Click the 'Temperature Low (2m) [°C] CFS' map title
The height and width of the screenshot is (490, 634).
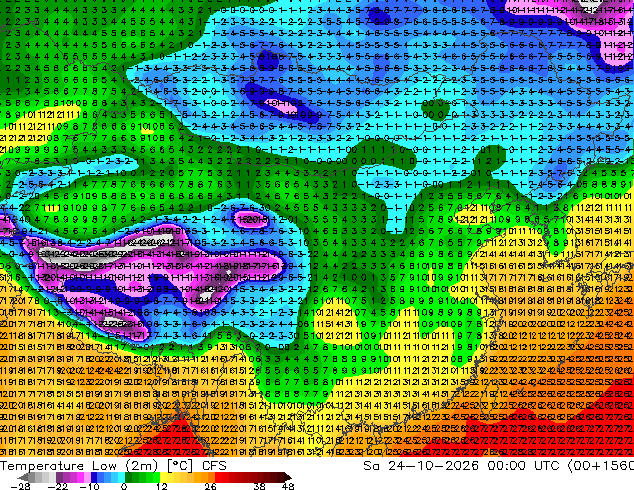(x=113, y=466)
